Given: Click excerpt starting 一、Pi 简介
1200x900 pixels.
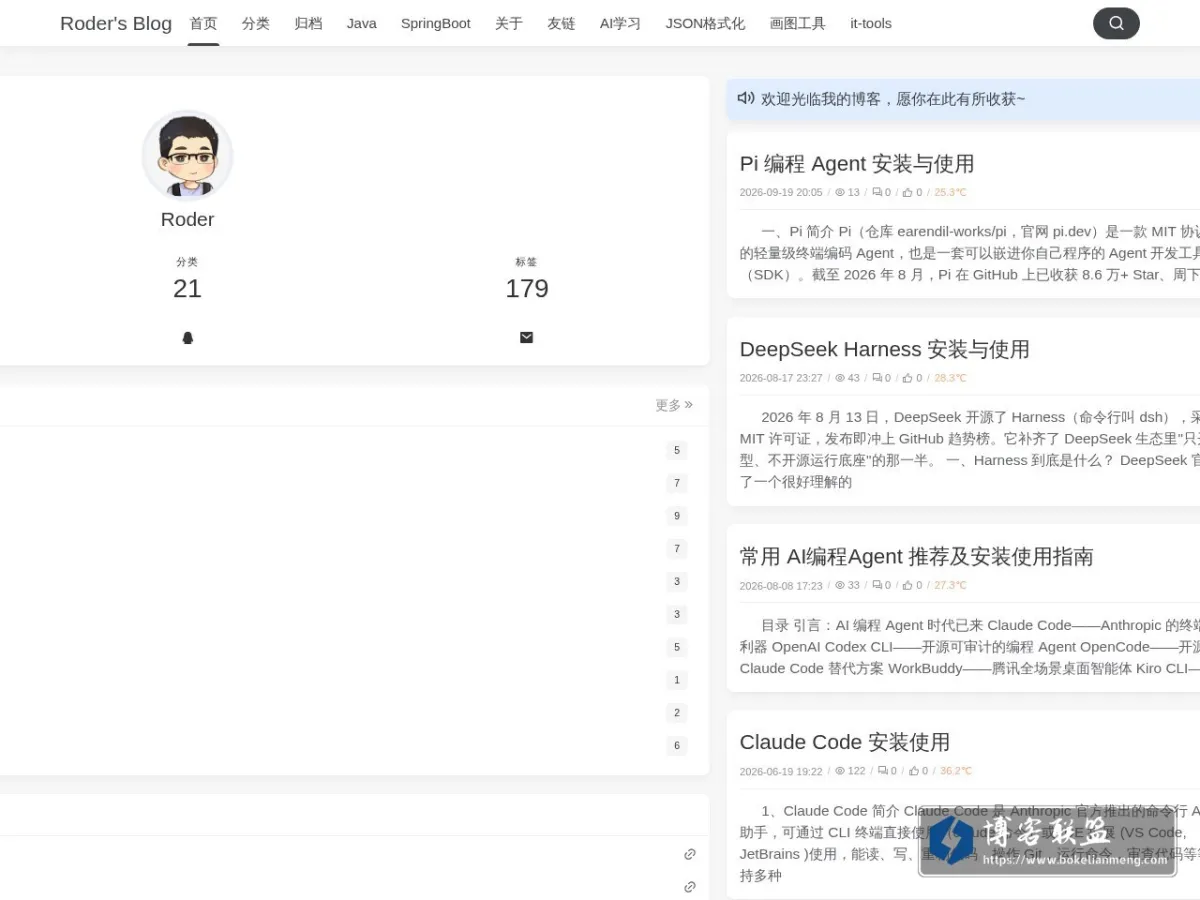Looking at the screenshot, I should [970, 253].
